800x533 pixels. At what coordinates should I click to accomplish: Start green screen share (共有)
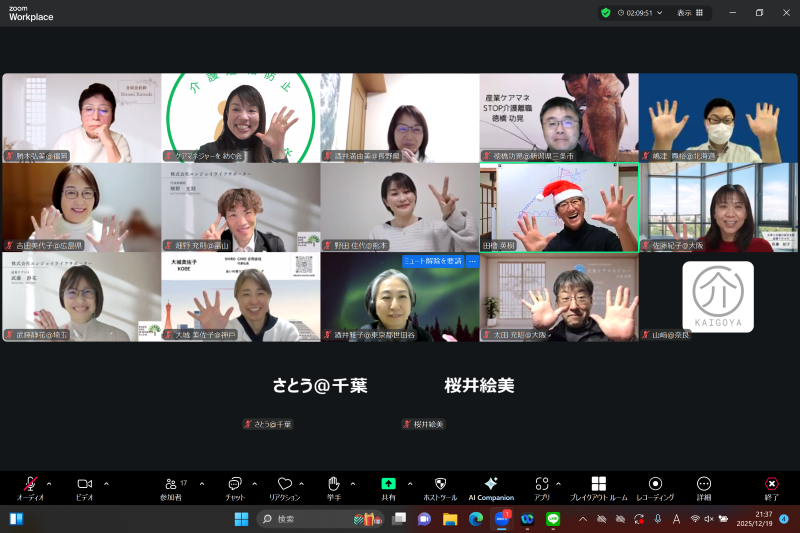388,486
